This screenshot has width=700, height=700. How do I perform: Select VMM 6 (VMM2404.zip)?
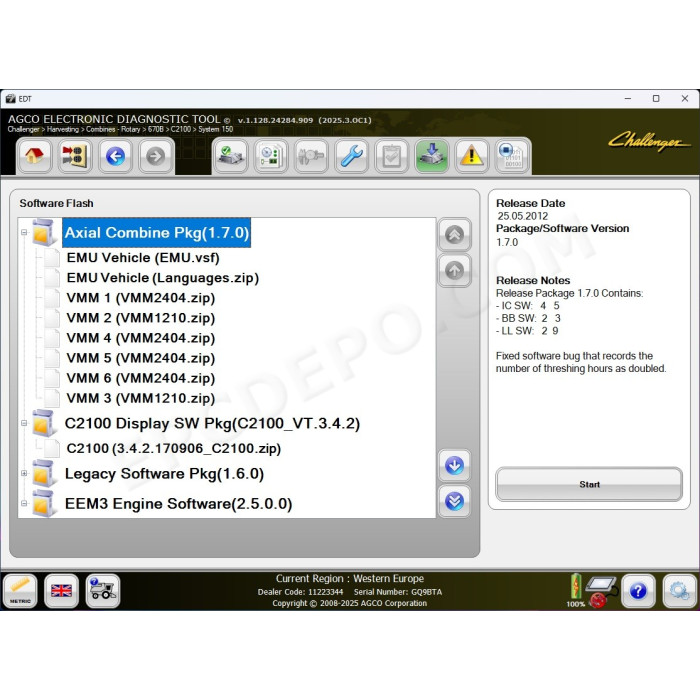tap(141, 378)
